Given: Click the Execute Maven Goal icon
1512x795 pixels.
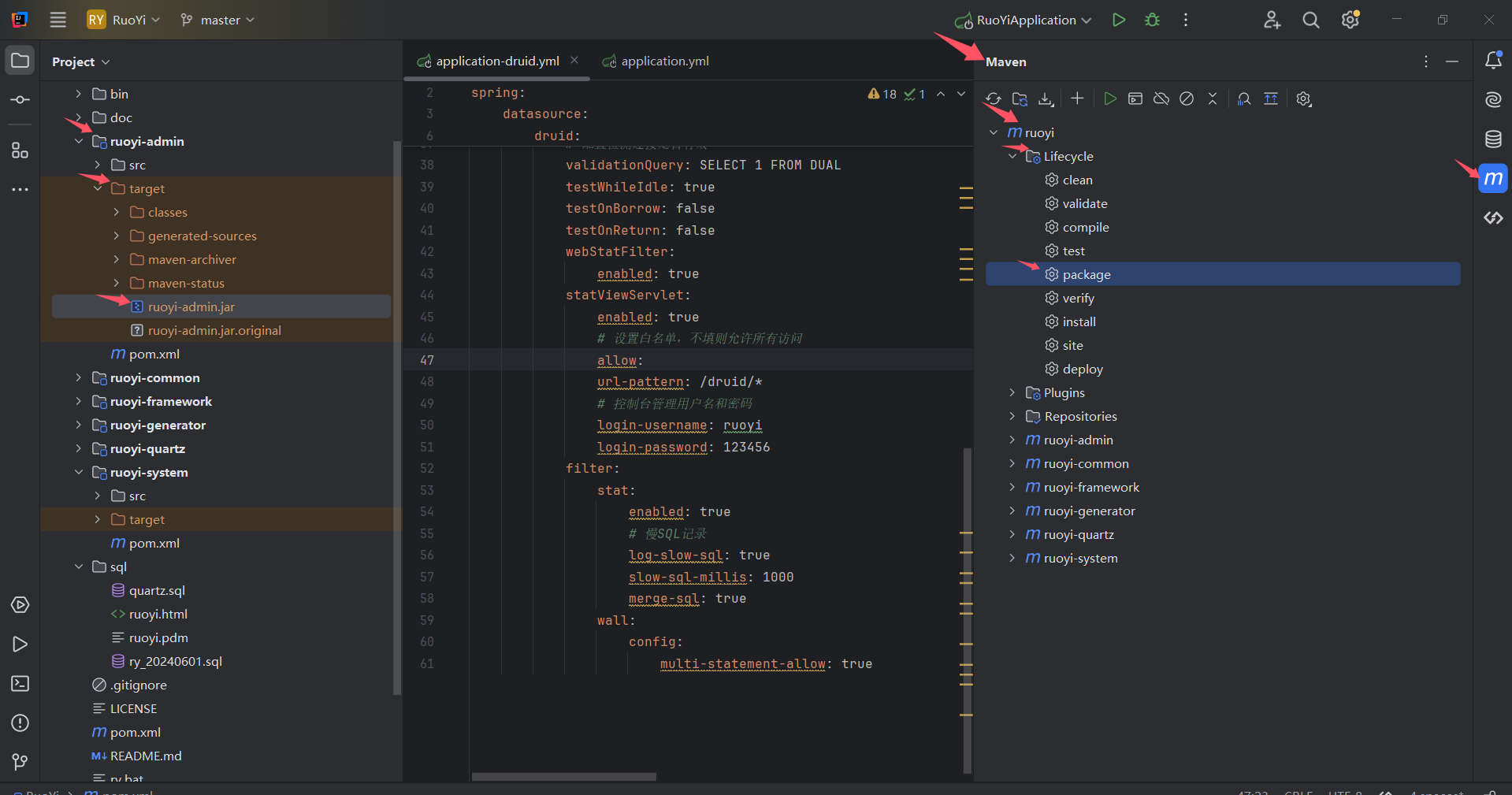Looking at the screenshot, I should pos(1135,99).
